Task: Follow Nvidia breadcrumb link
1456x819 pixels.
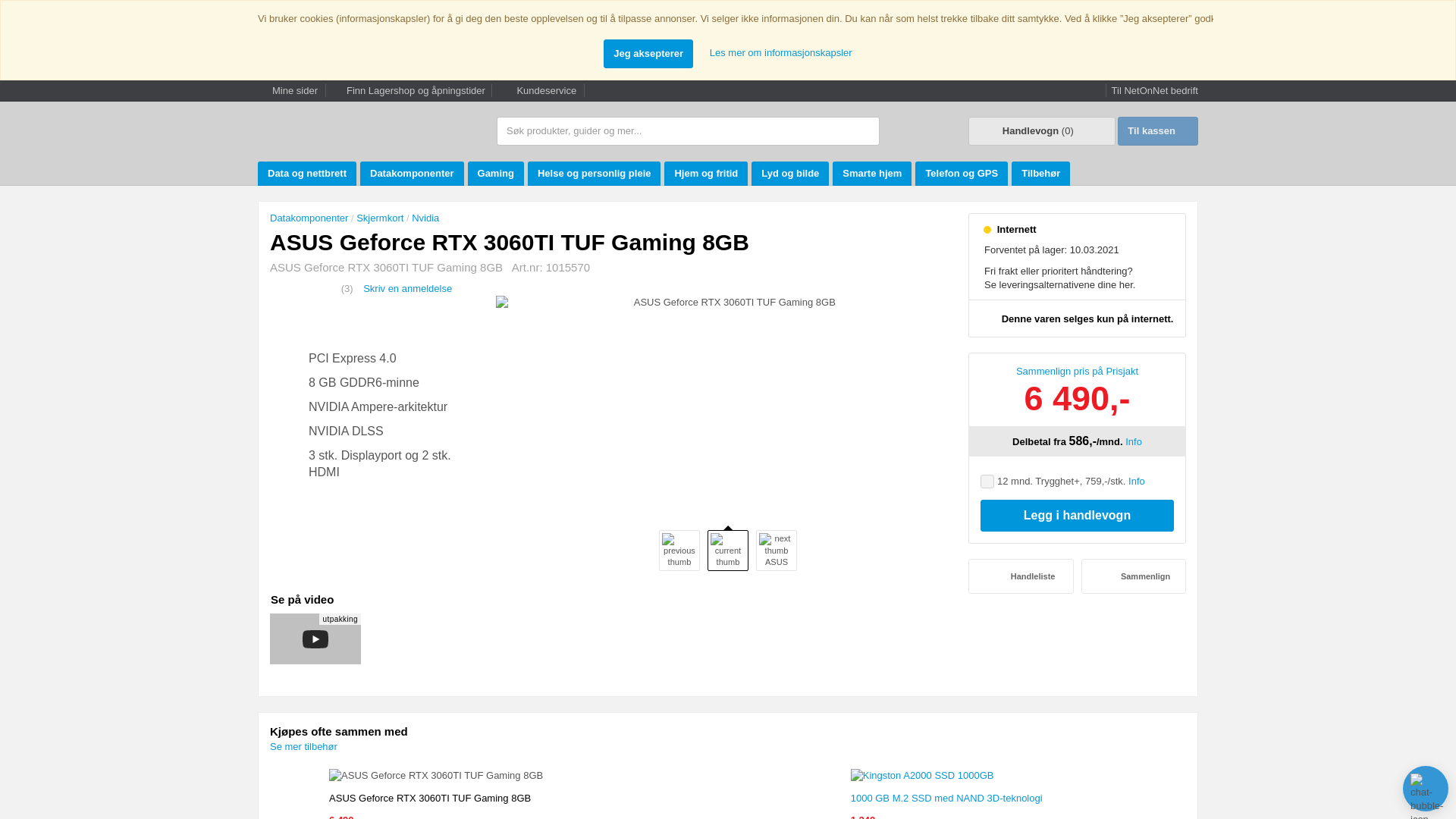Action: (x=425, y=218)
